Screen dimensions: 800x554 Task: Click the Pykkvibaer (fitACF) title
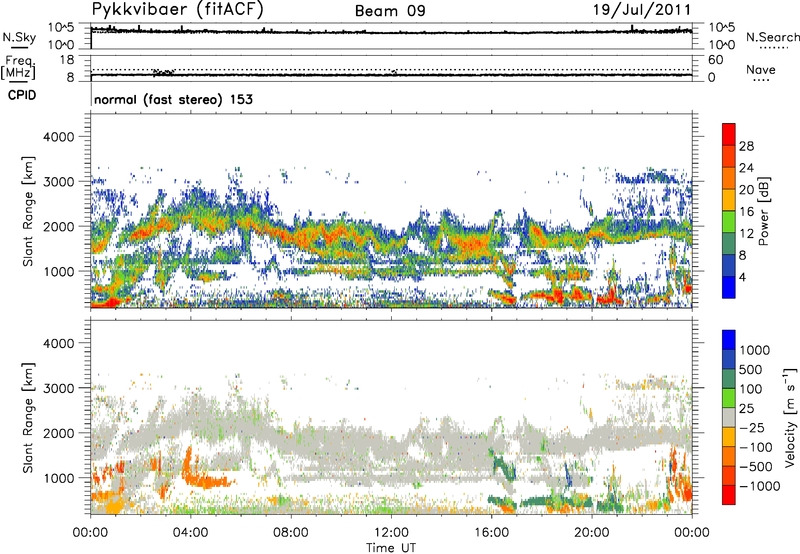click(178, 9)
